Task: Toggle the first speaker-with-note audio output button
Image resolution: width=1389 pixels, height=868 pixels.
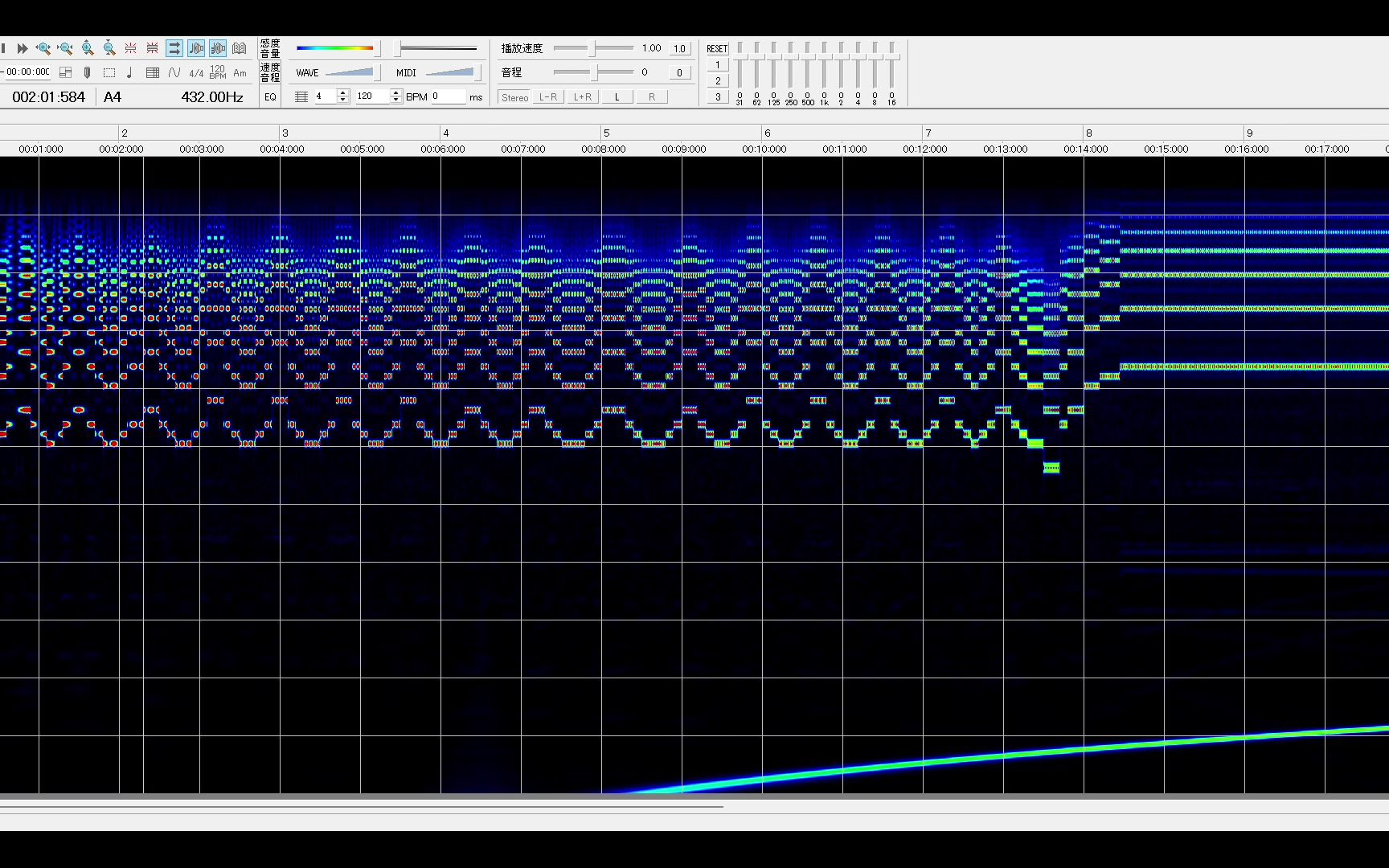Action: [196, 49]
